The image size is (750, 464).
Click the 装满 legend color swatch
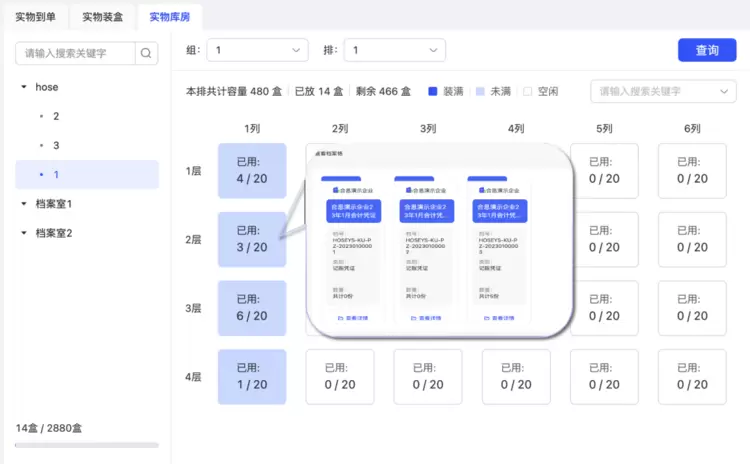pyautogui.click(x=433, y=91)
